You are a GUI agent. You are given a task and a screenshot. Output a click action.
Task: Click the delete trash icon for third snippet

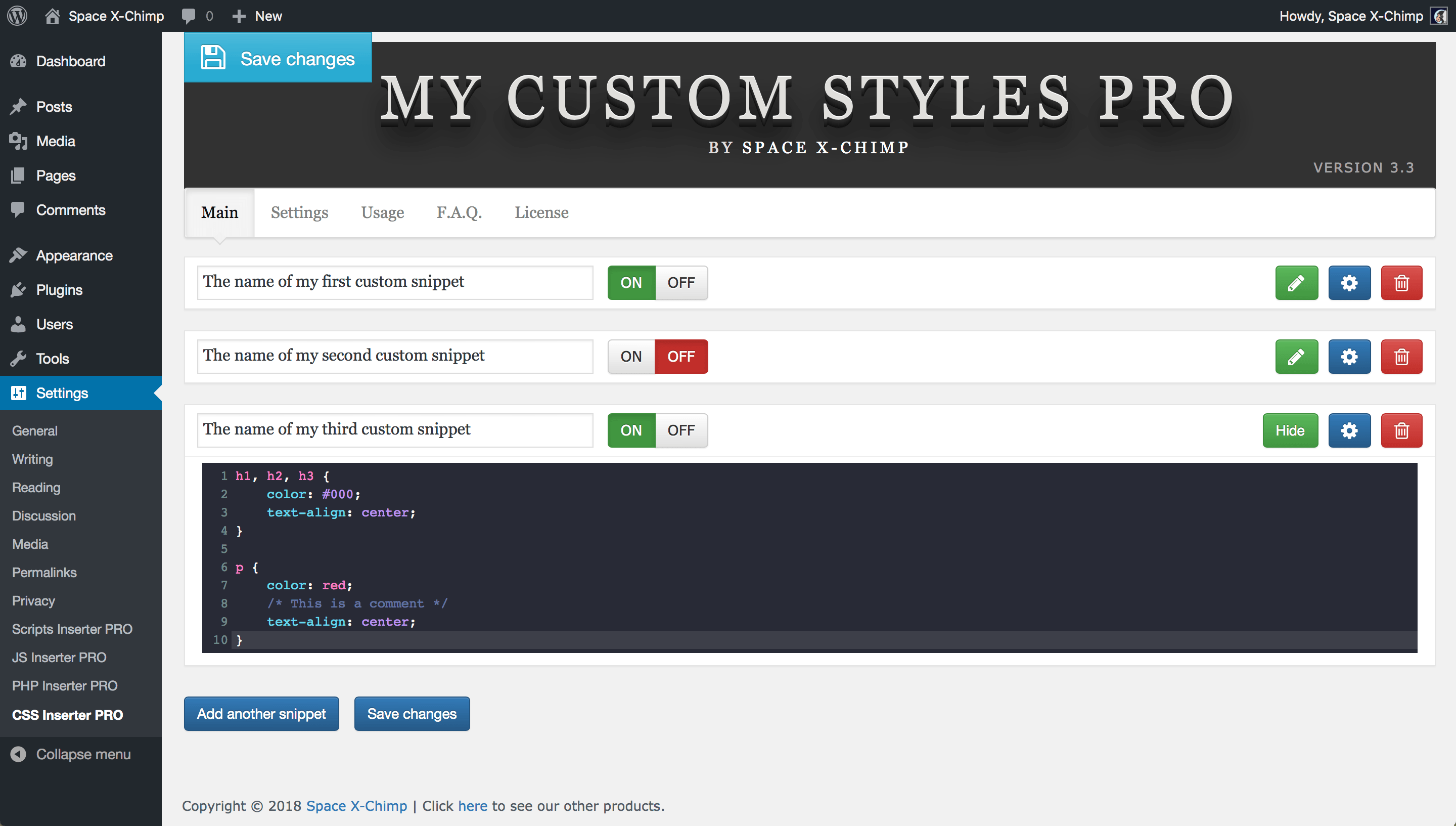click(x=1401, y=430)
